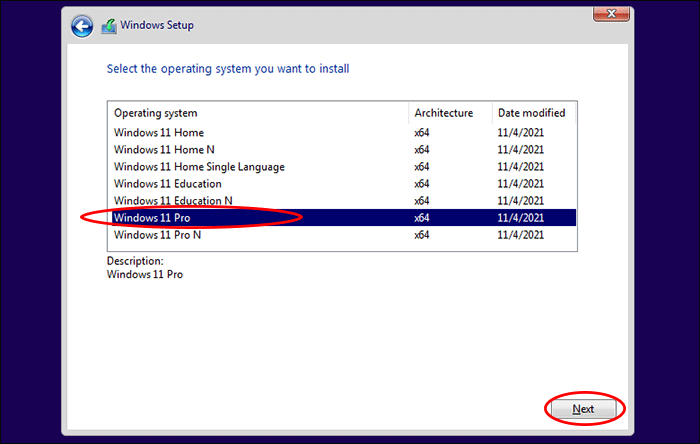The width and height of the screenshot is (700, 444).
Task: Select the Windows 11 Education N row
Action: tap(173, 201)
